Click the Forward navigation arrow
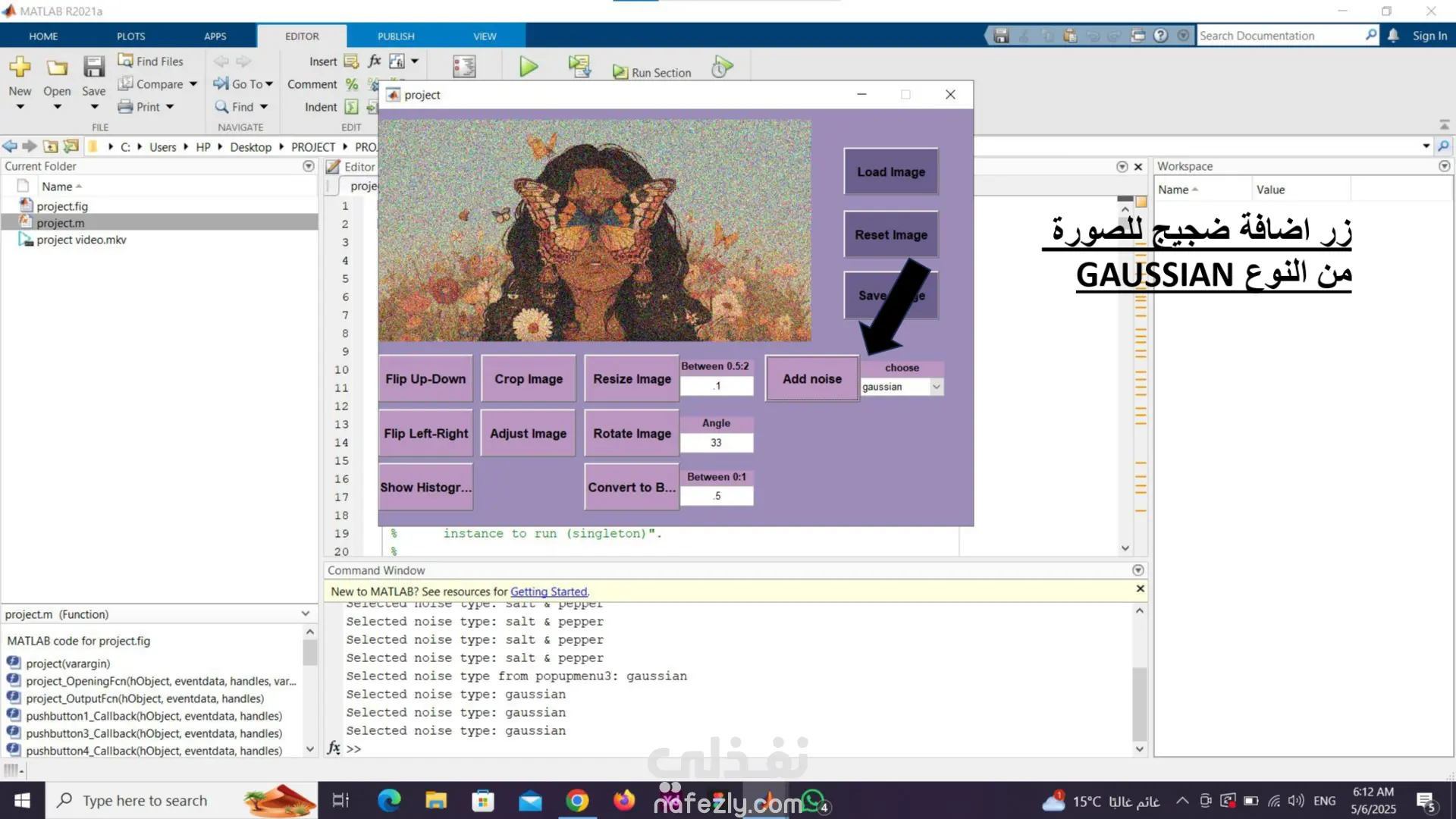This screenshot has height=819, width=1456. tap(30, 146)
